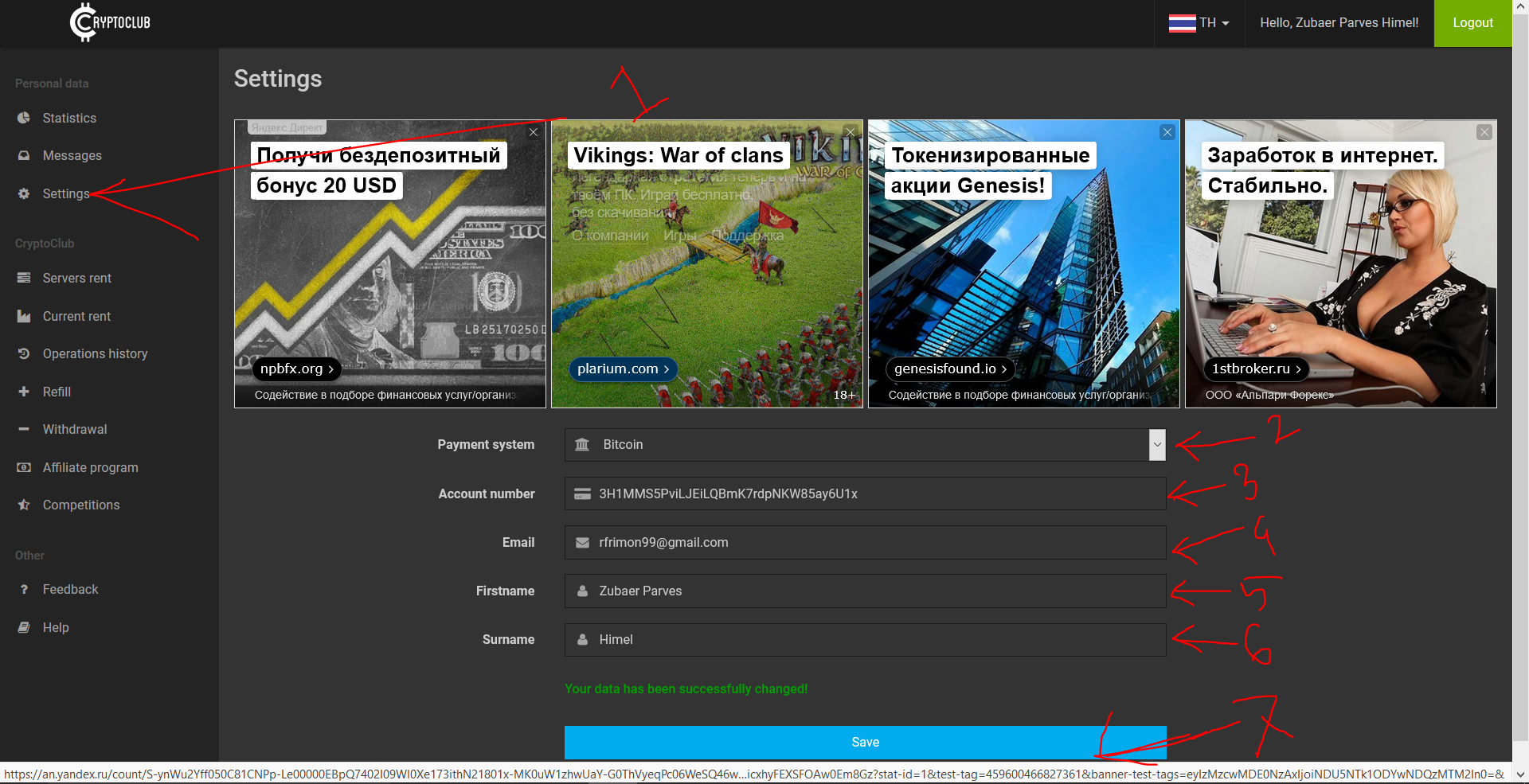The width and height of the screenshot is (1529, 784).
Task: Click the card icon in Account number field
Action: coord(582,493)
